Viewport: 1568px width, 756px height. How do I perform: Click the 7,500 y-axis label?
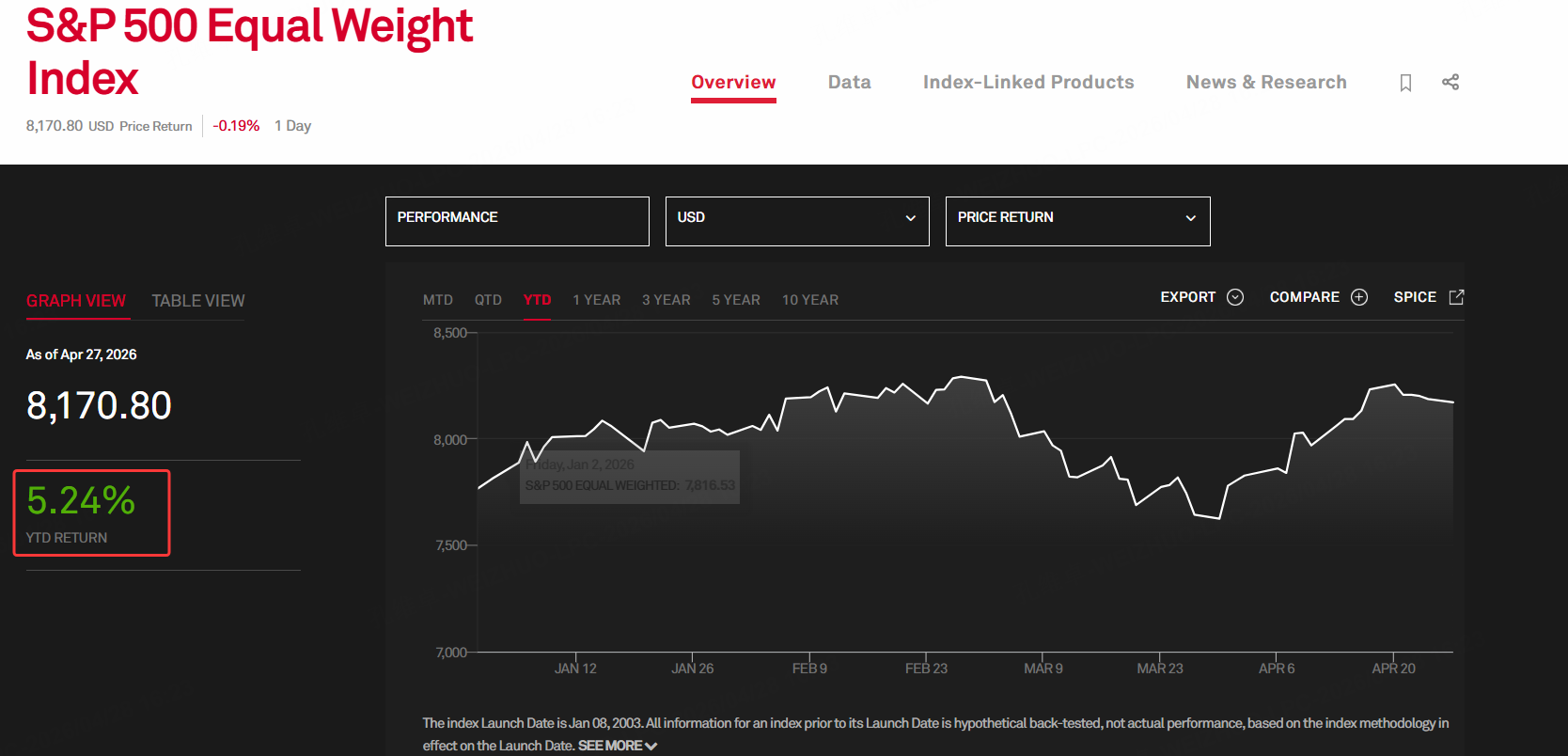451,545
